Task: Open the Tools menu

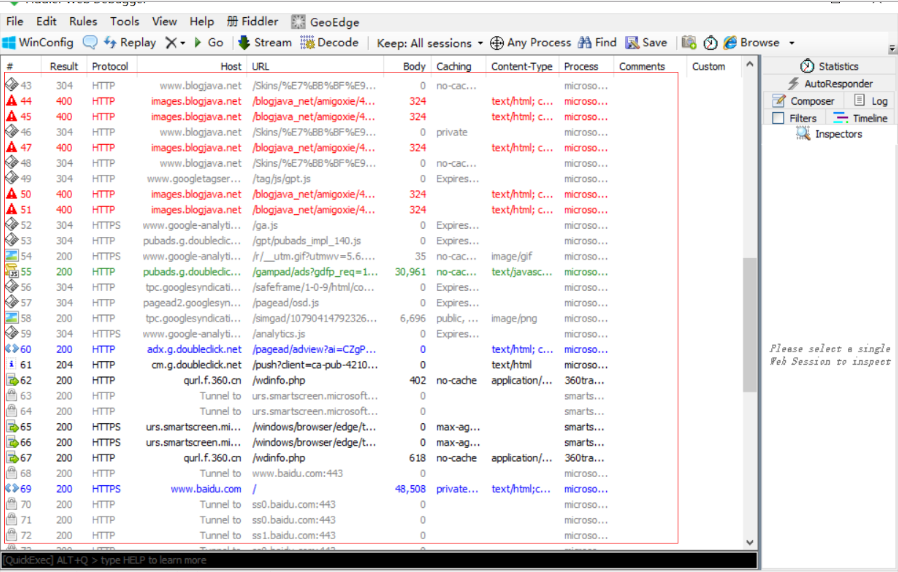Action: click(x=125, y=22)
